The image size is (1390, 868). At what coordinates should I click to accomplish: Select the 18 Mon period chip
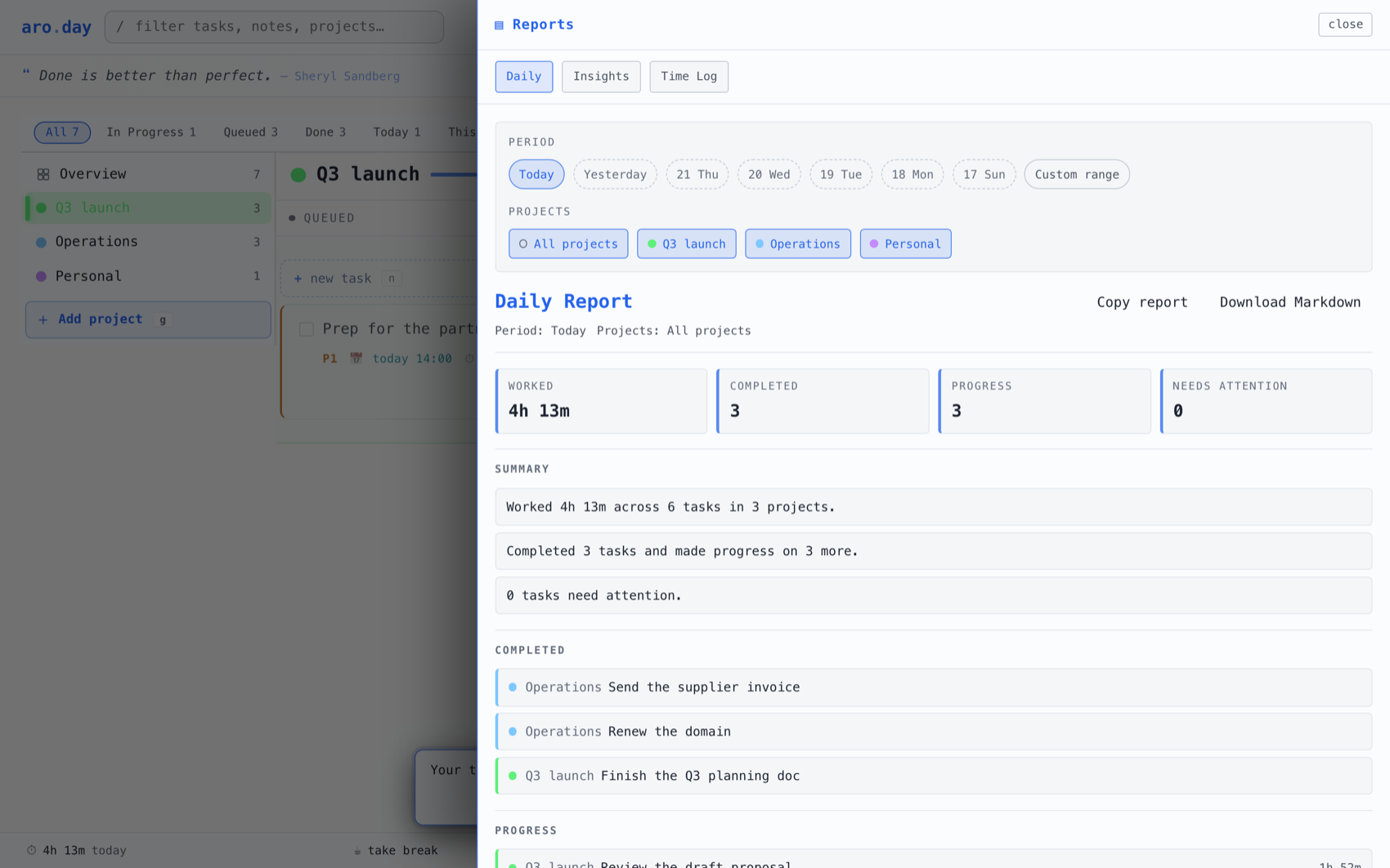(912, 174)
